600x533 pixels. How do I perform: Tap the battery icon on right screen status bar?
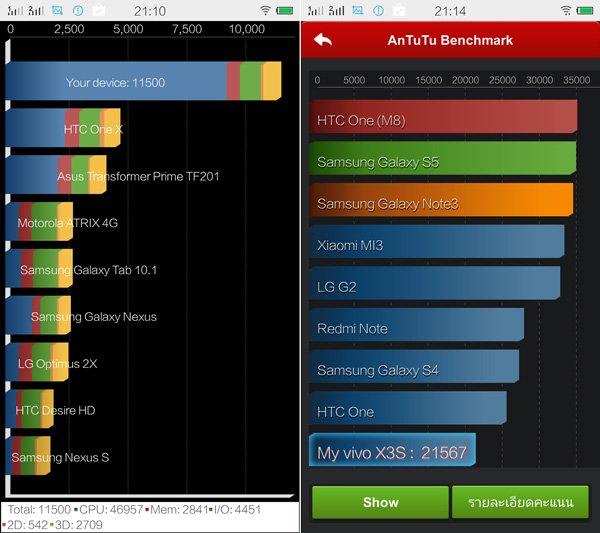click(585, 10)
